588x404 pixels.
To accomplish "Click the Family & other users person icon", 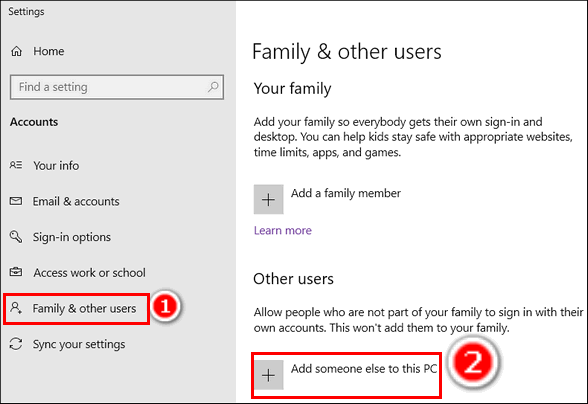I will coord(16,308).
